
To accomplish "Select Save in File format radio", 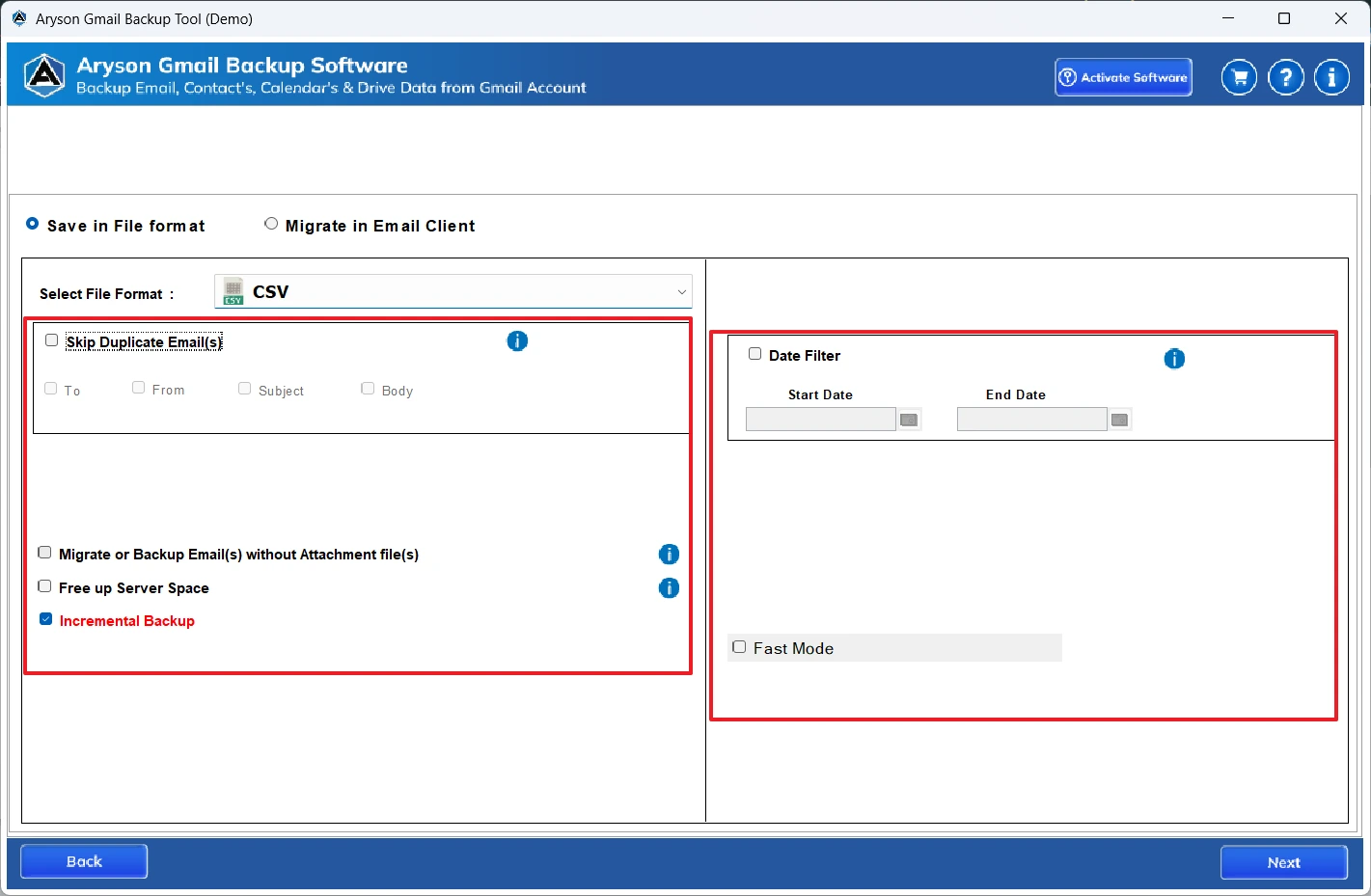I will pos(33,224).
